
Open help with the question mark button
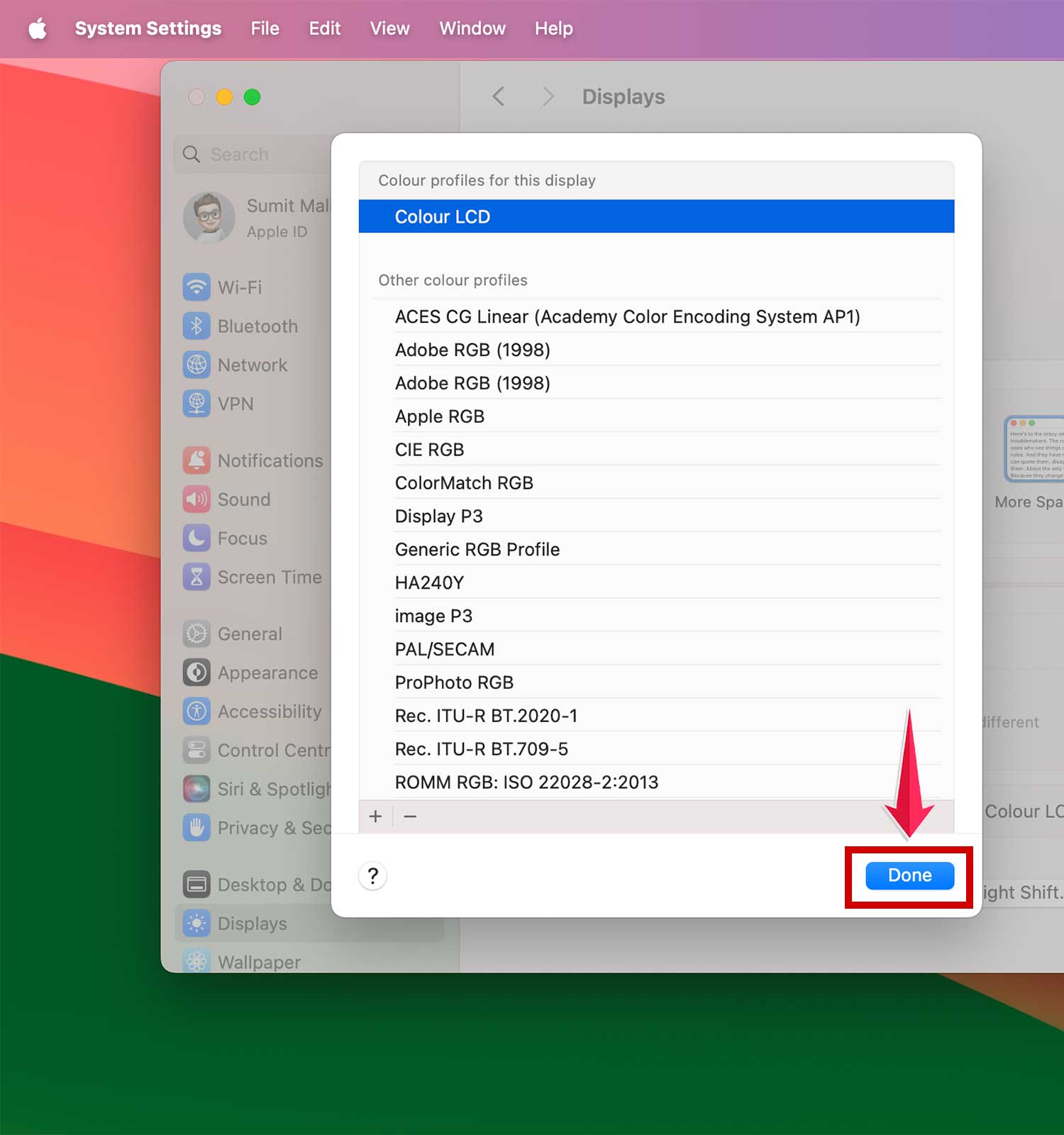click(x=373, y=875)
